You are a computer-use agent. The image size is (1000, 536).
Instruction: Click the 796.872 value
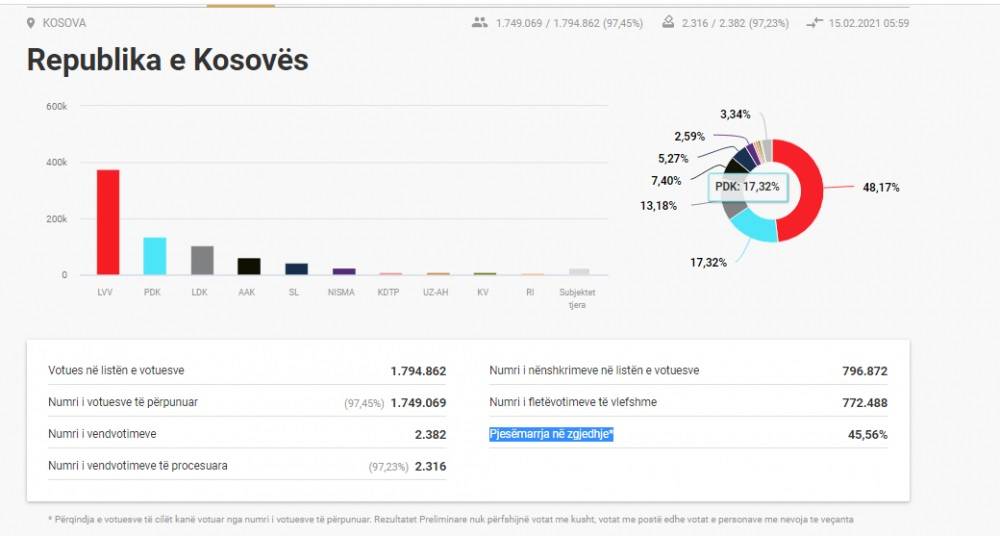[x=865, y=371]
